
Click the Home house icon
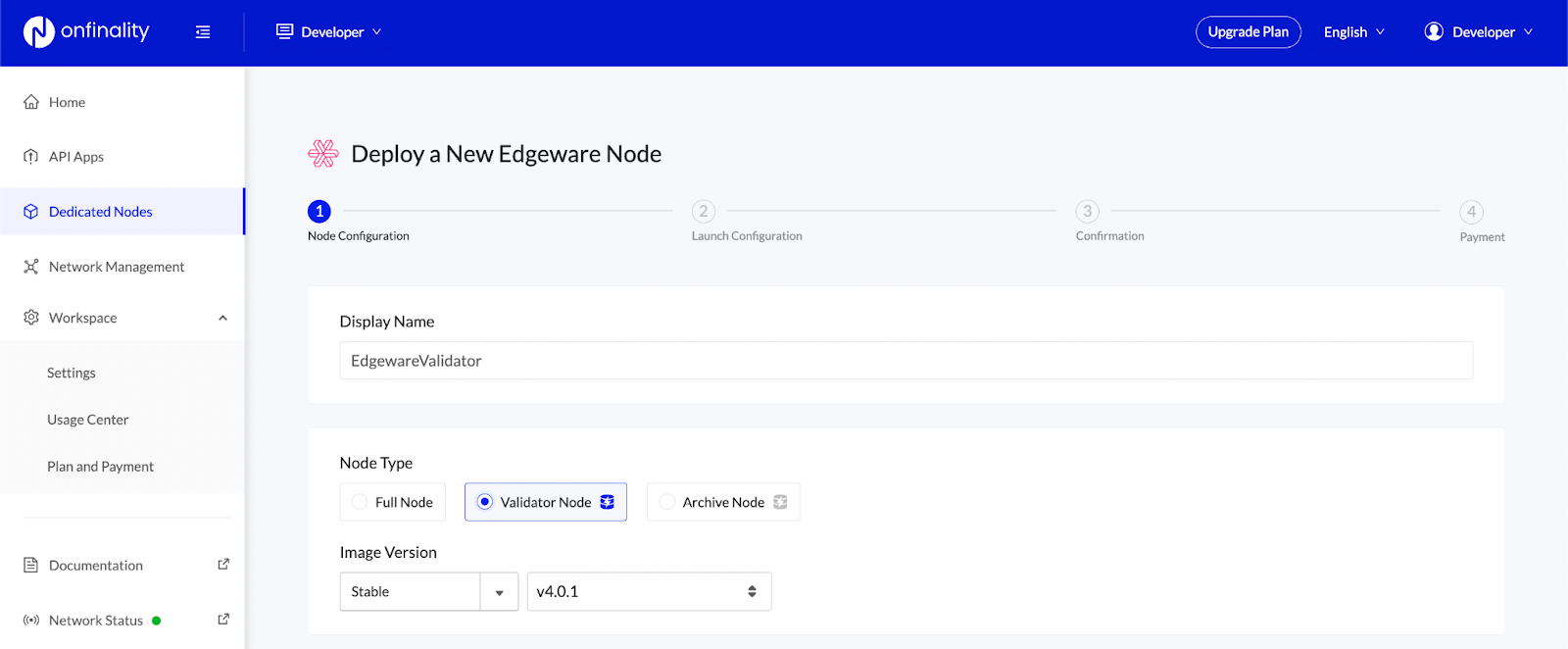click(31, 102)
